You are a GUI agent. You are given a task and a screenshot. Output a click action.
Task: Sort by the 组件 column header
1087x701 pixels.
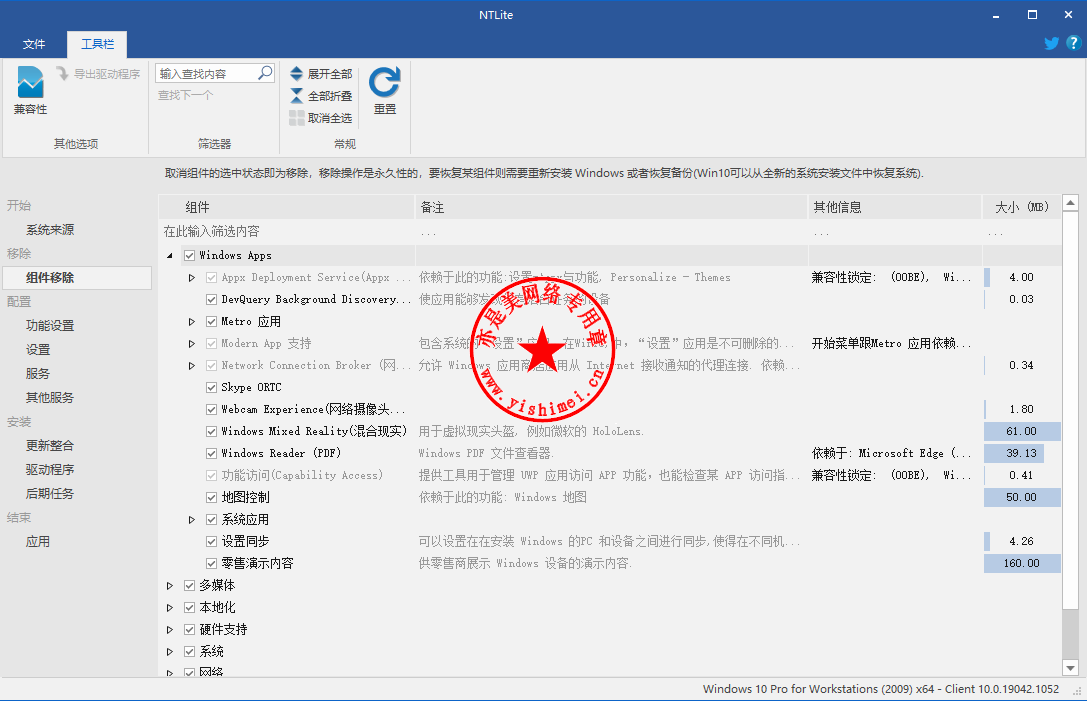(x=287, y=207)
